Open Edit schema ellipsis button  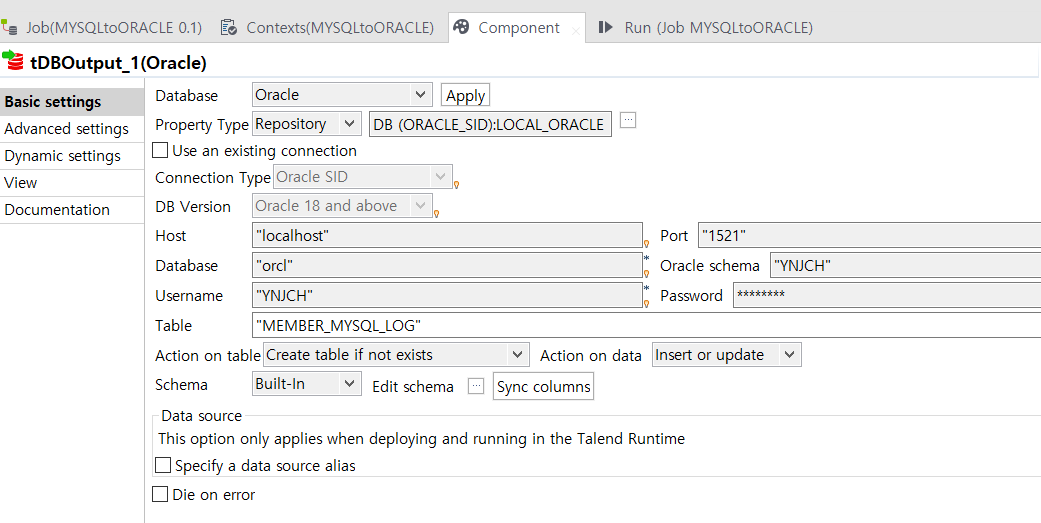pyautogui.click(x=476, y=386)
